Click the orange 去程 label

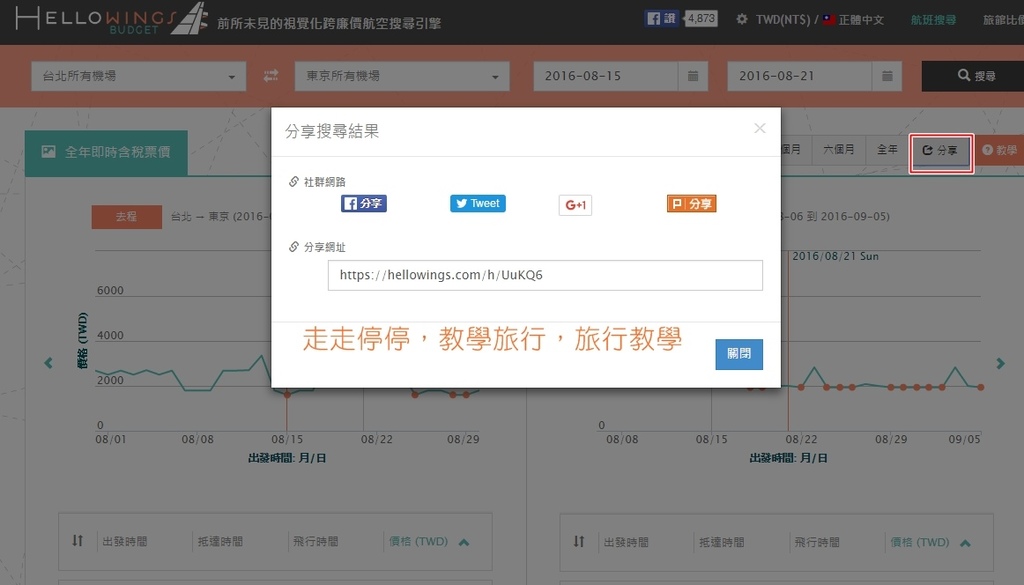[127, 217]
